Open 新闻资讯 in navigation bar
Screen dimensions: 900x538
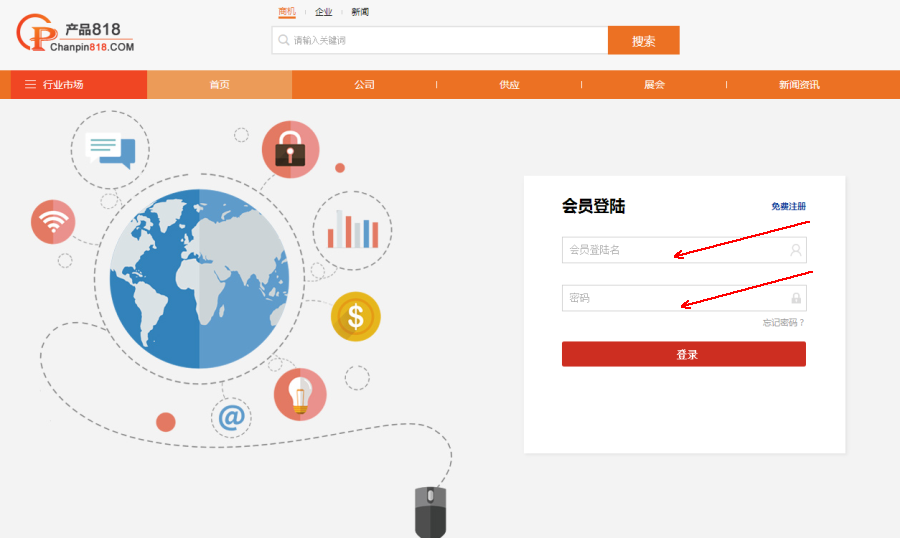(x=798, y=85)
